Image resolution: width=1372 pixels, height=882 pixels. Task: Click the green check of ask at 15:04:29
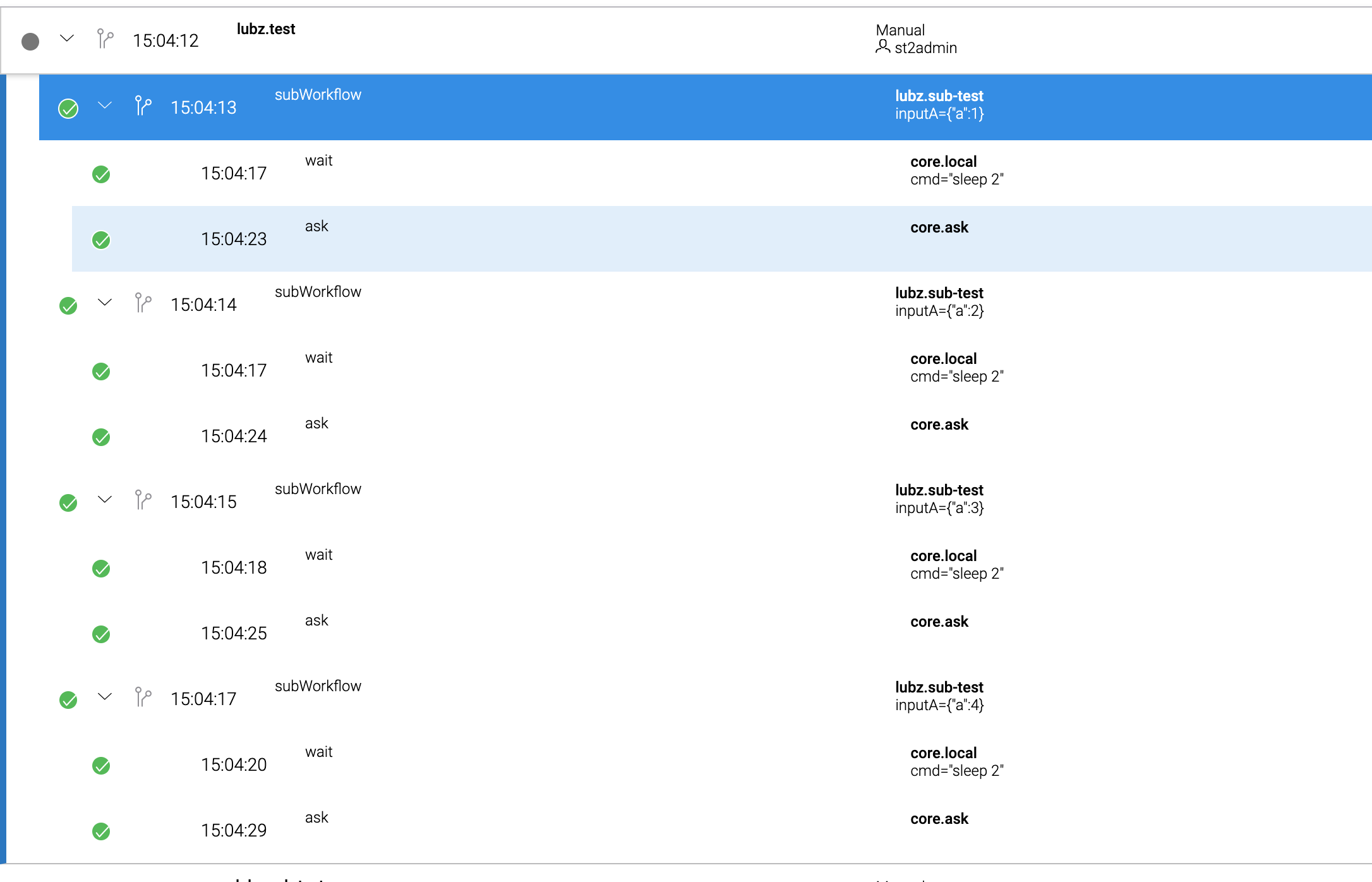point(101,831)
